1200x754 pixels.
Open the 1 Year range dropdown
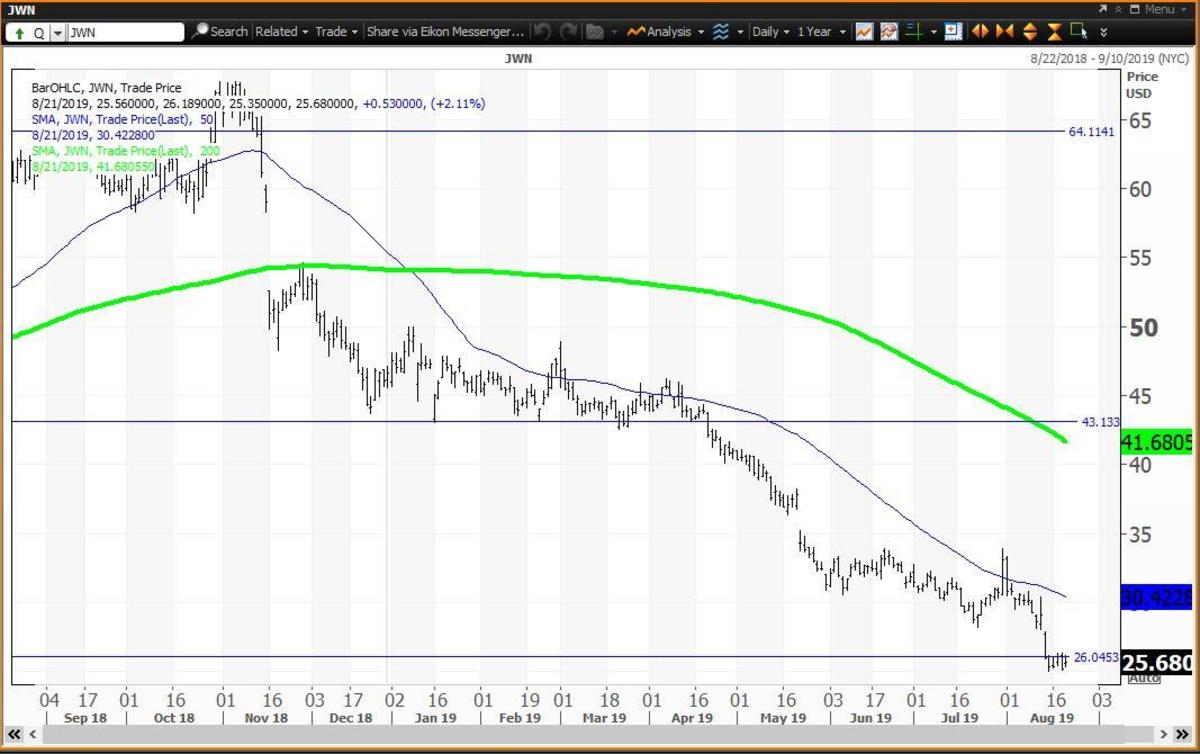click(x=820, y=32)
